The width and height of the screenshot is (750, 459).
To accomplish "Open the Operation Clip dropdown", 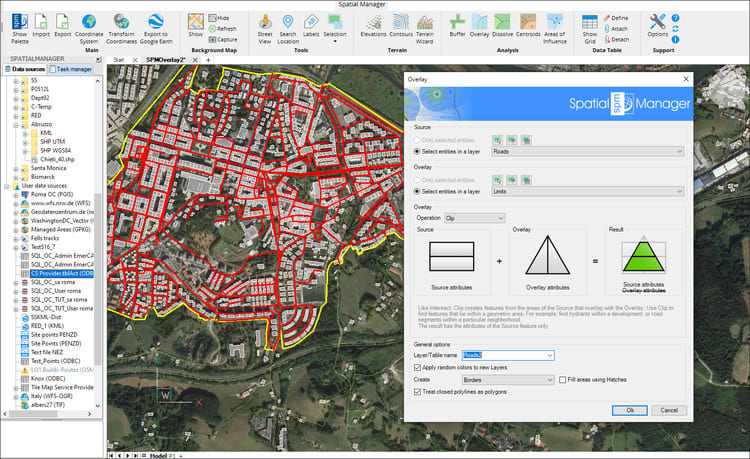I will [x=474, y=218].
